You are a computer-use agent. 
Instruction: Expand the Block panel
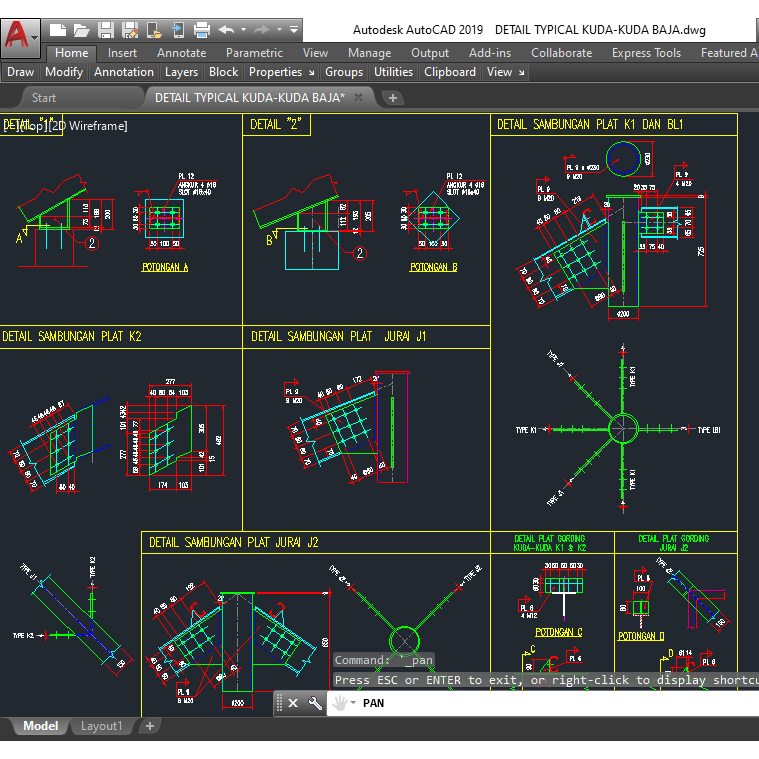224,72
